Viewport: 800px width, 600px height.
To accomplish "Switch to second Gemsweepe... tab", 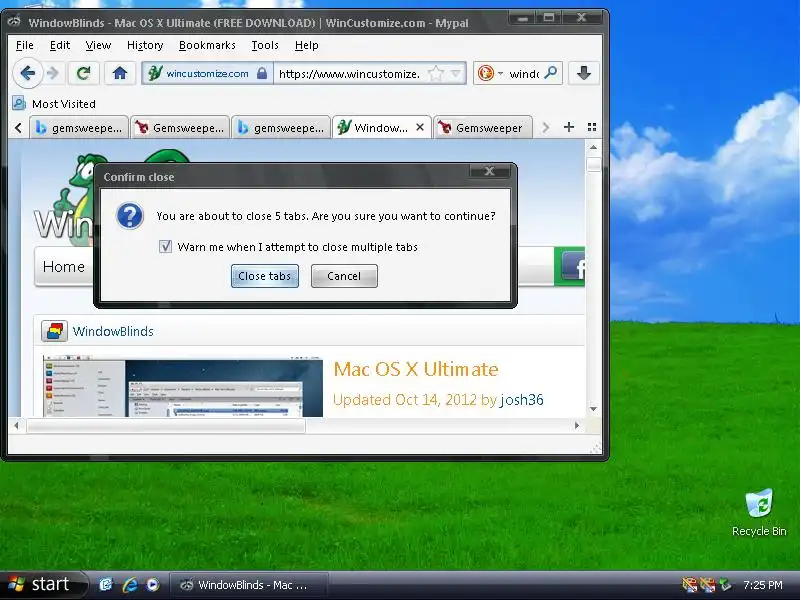I will (x=179, y=128).
